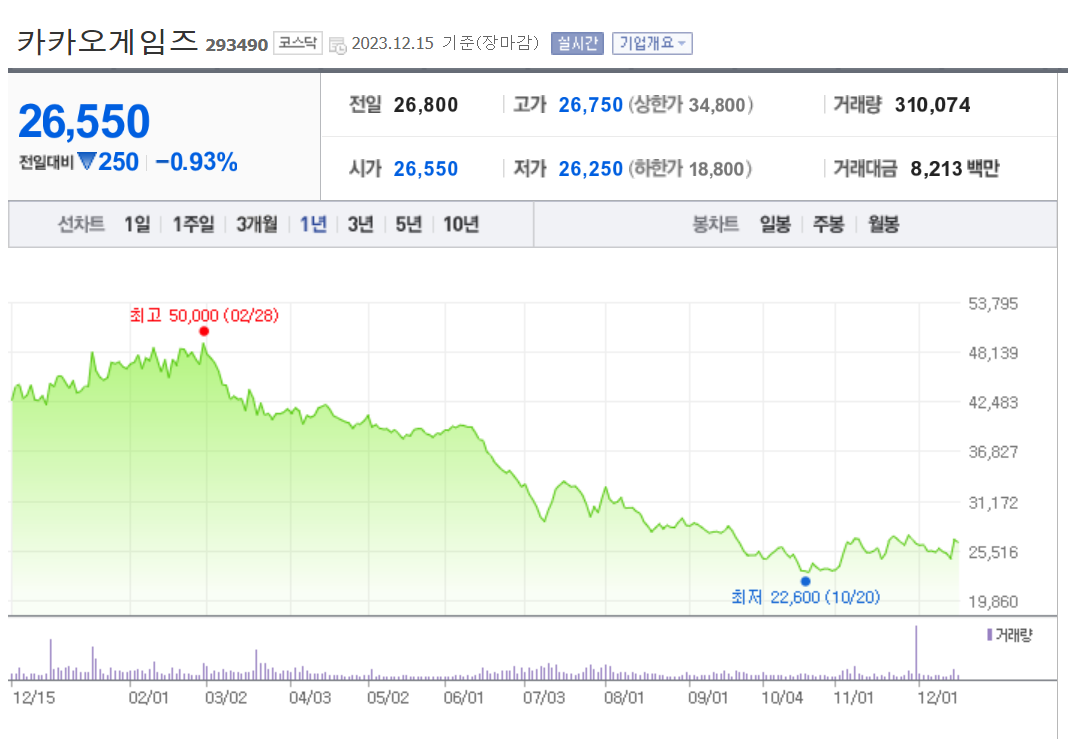Image resolution: width=1068 pixels, height=739 pixels.
Task: Click the 봉차트 label
Action: (x=715, y=224)
